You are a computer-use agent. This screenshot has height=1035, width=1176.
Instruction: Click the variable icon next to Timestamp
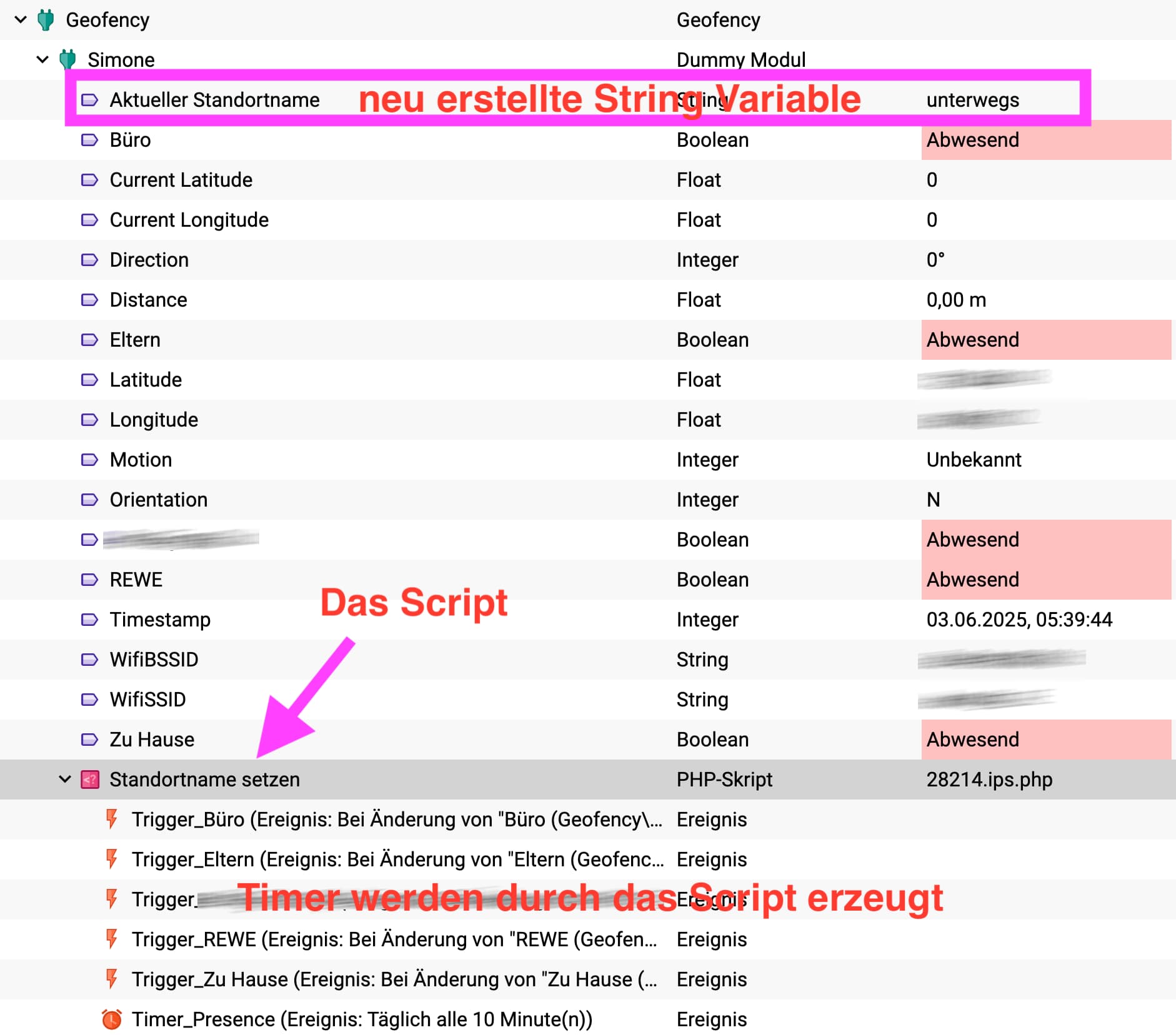90,620
